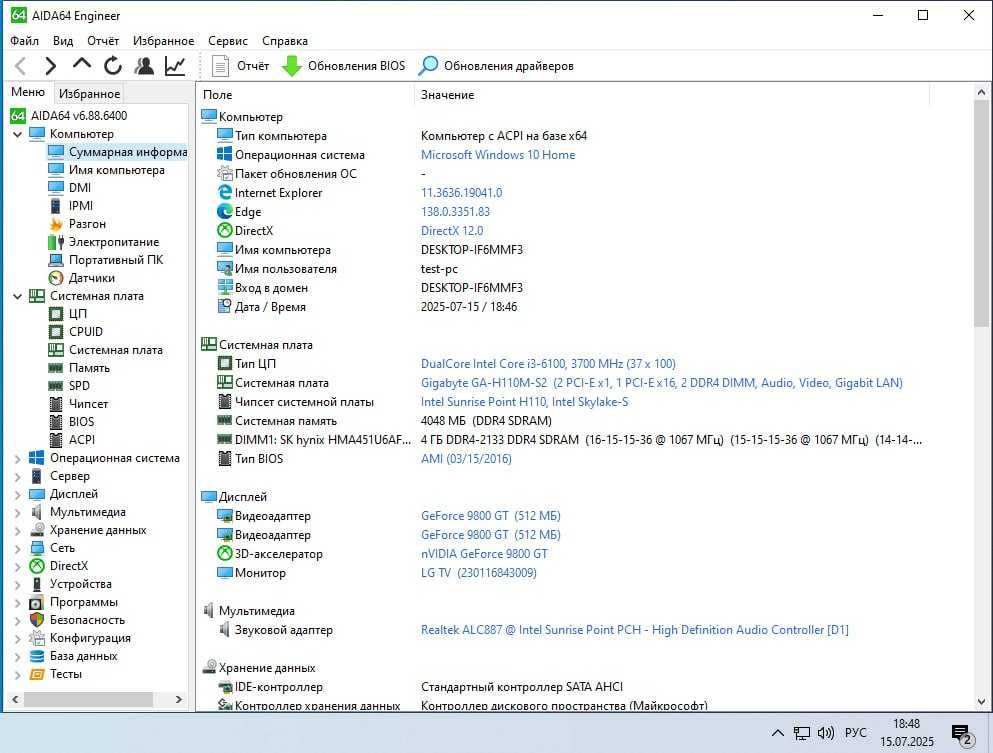Screen dimensions: 993x753
Task: Open the Сервис menu
Action: pyautogui.click(x=228, y=41)
